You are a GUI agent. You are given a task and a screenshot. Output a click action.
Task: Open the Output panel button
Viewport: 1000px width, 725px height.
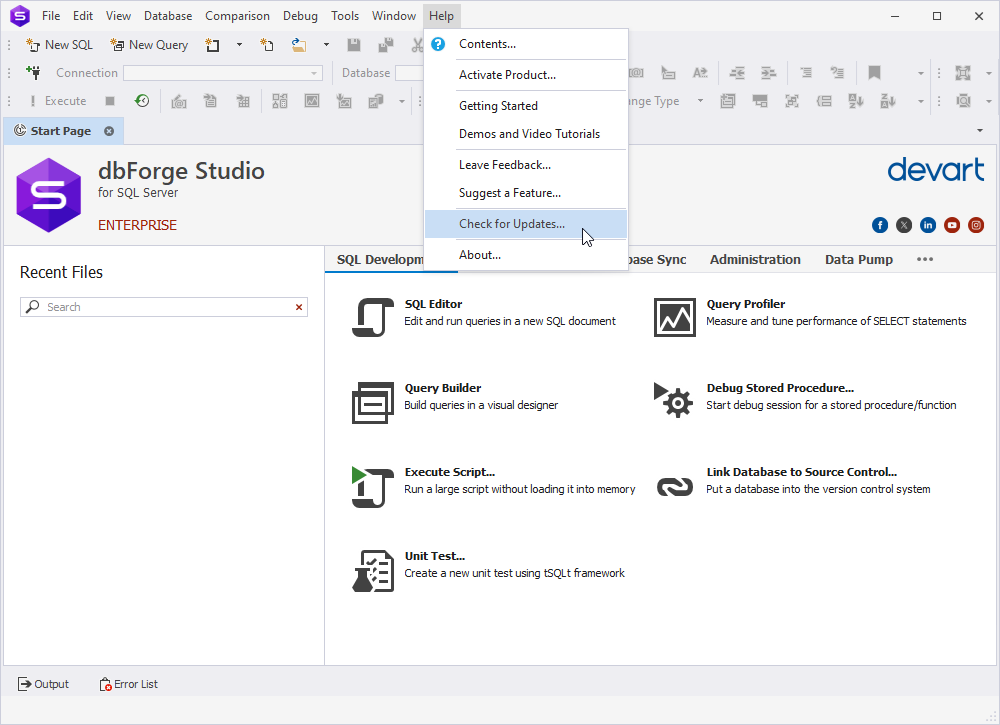43,684
